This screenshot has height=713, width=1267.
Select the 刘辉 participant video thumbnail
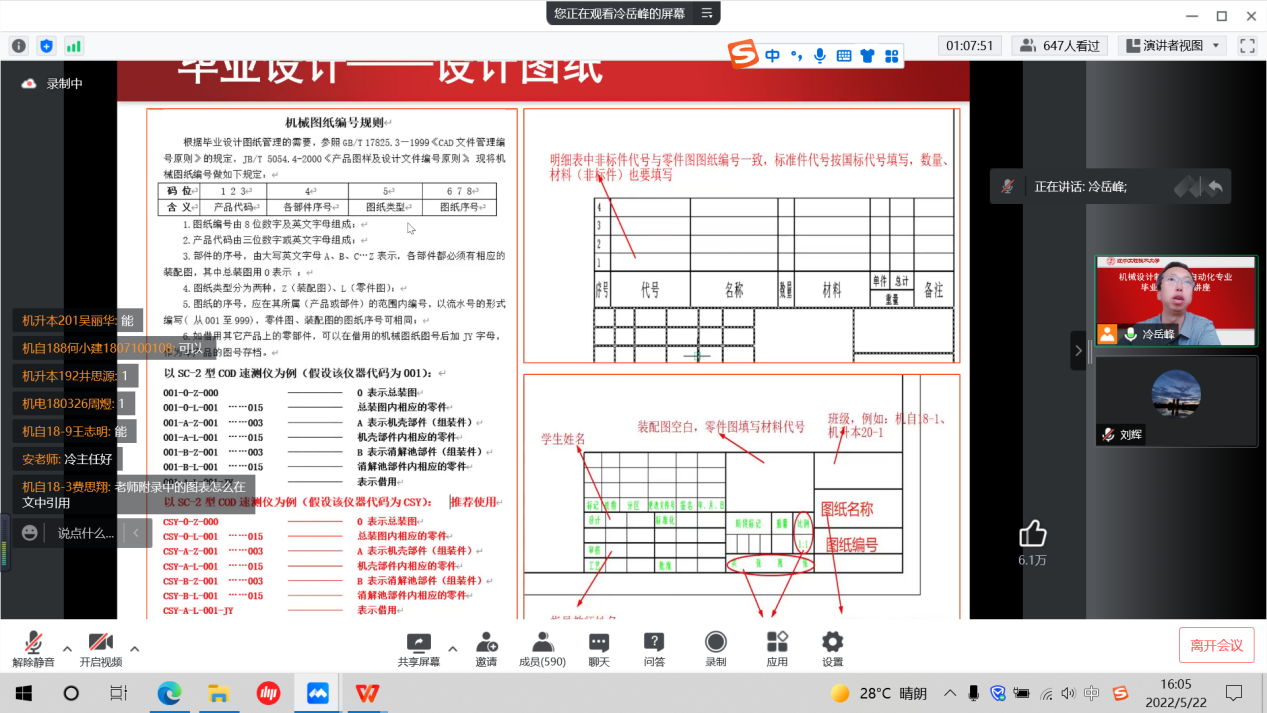(x=1176, y=401)
